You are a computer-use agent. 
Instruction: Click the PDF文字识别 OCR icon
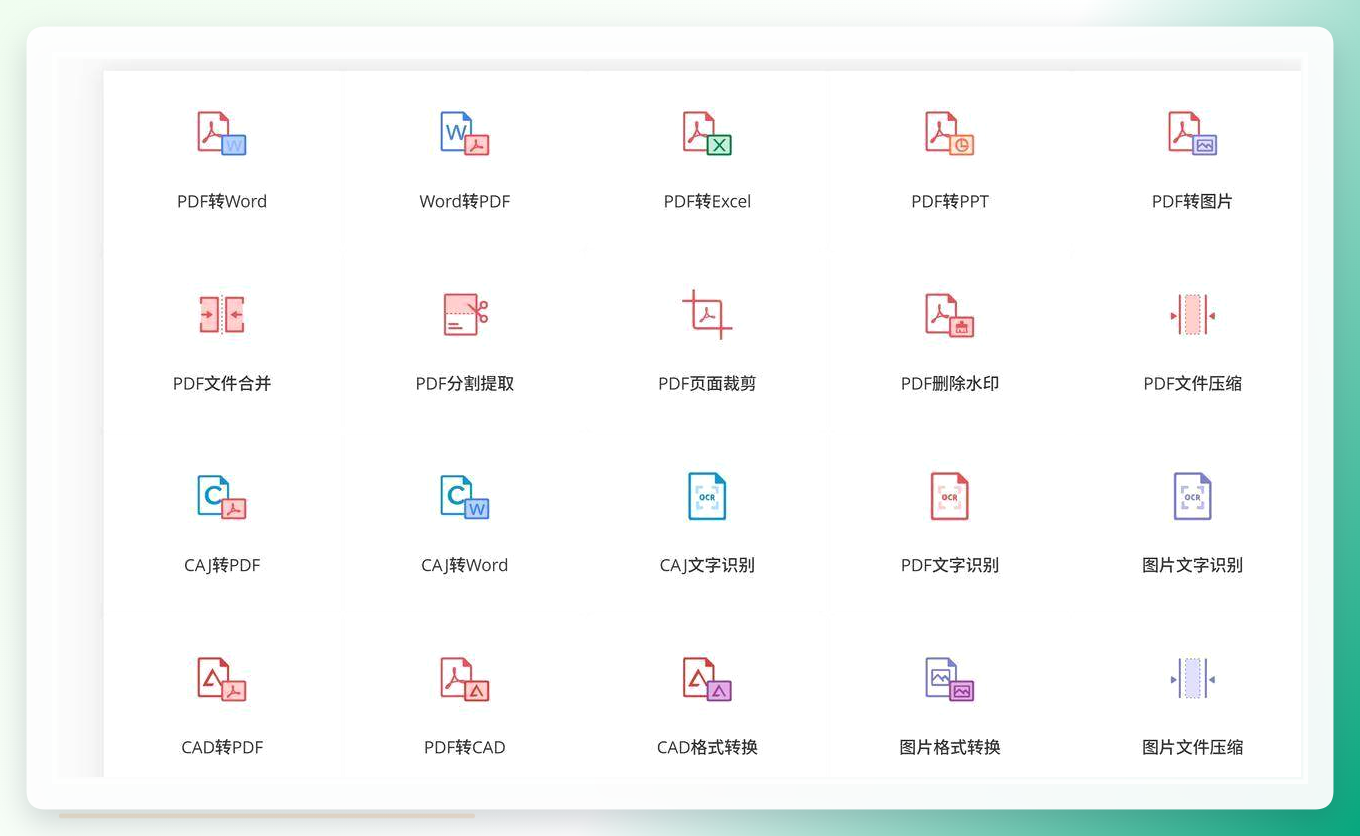(x=950, y=496)
